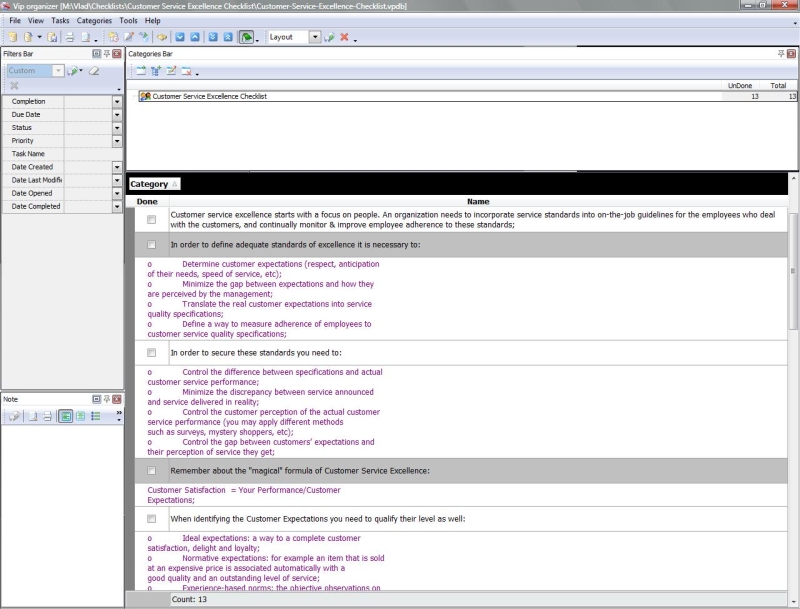The width and height of the screenshot is (800, 609).
Task: Click the green highlighted icon in main toolbar
Action: click(245, 37)
